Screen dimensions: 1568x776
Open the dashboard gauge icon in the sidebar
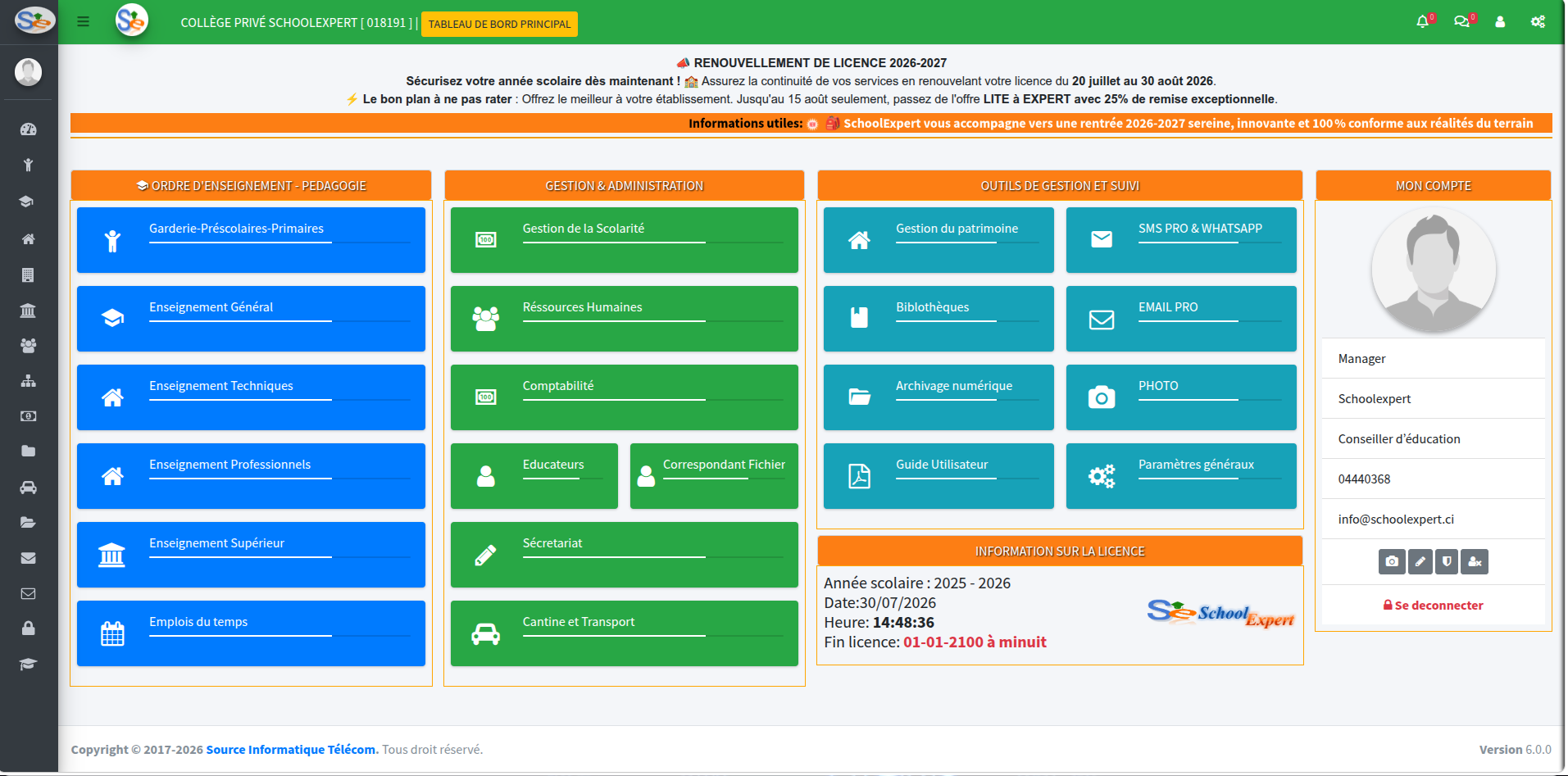[28, 129]
